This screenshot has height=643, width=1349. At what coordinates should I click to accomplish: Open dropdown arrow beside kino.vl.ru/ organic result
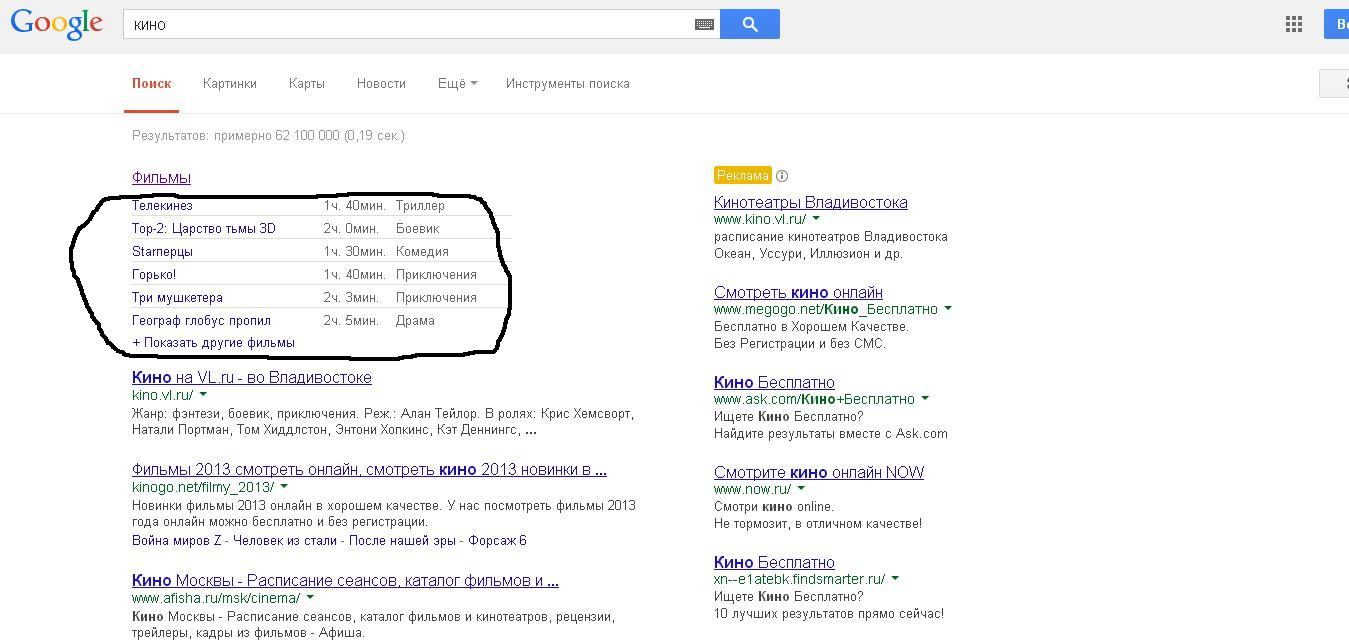[x=203, y=395]
